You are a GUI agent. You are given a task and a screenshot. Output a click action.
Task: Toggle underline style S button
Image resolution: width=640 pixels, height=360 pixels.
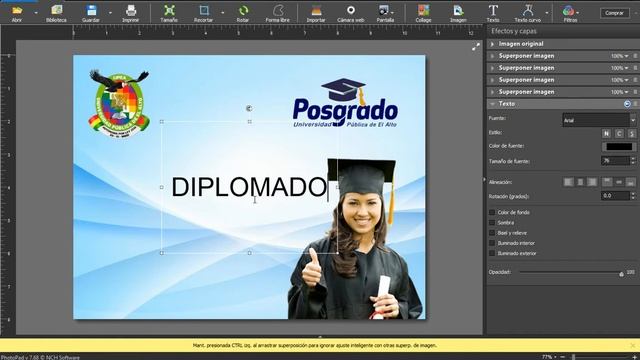[631, 133]
